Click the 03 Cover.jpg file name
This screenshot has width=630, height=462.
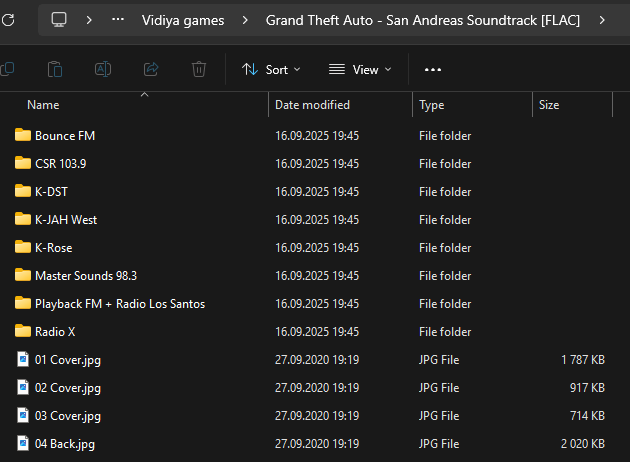(68, 417)
